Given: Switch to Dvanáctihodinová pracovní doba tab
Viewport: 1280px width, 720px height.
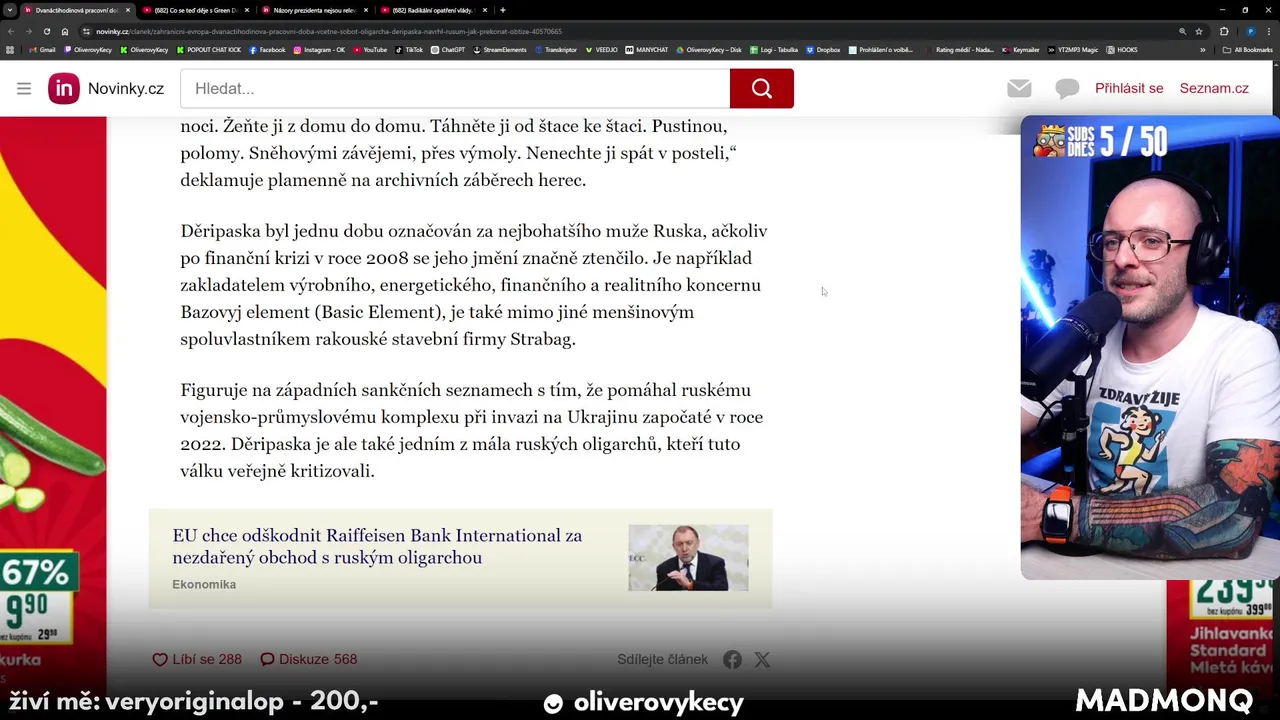Looking at the screenshot, I should [x=77, y=10].
